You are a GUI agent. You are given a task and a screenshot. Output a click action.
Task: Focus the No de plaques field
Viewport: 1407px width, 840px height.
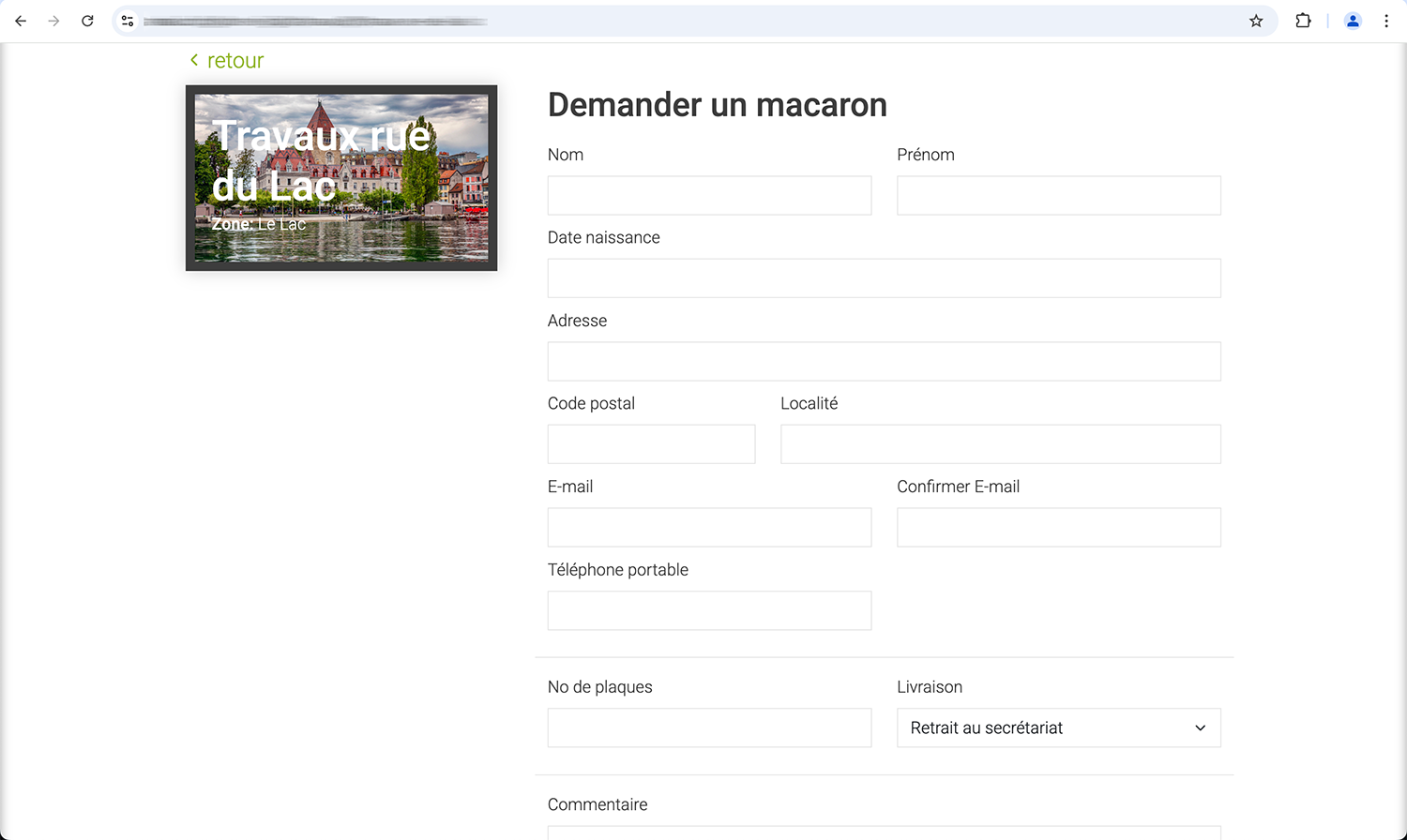click(x=709, y=727)
